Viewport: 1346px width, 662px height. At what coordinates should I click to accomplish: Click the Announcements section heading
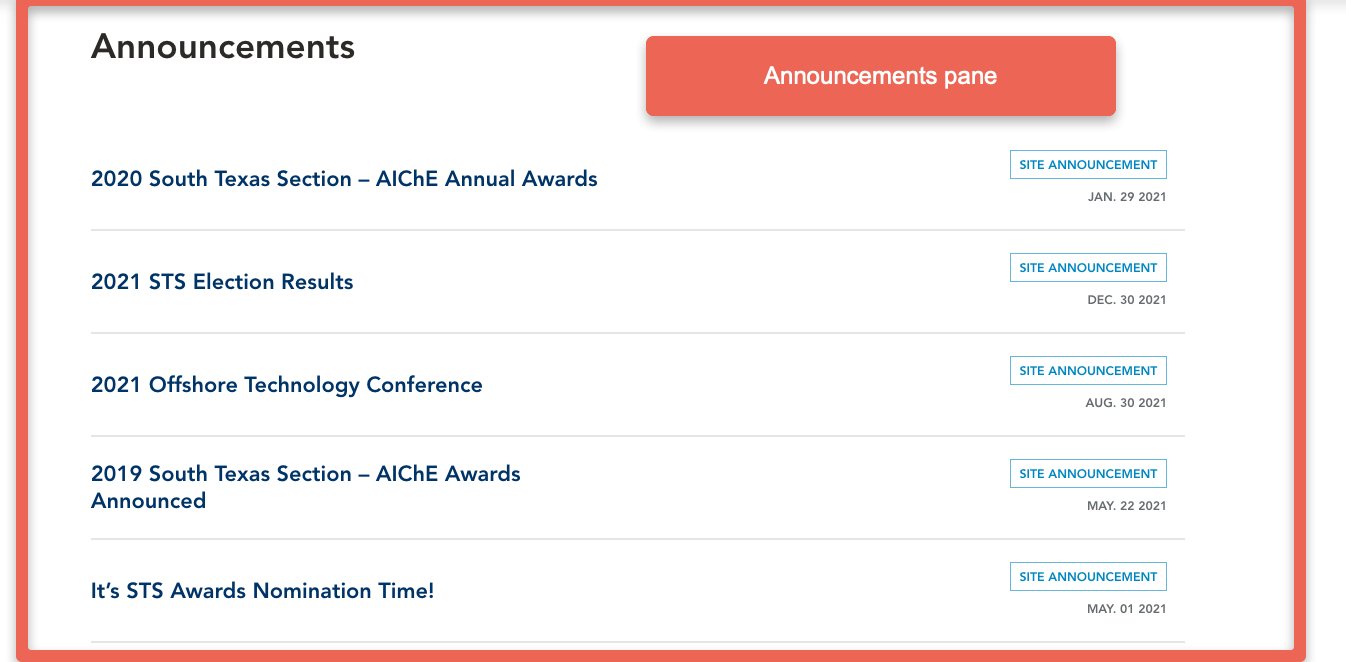(x=223, y=46)
